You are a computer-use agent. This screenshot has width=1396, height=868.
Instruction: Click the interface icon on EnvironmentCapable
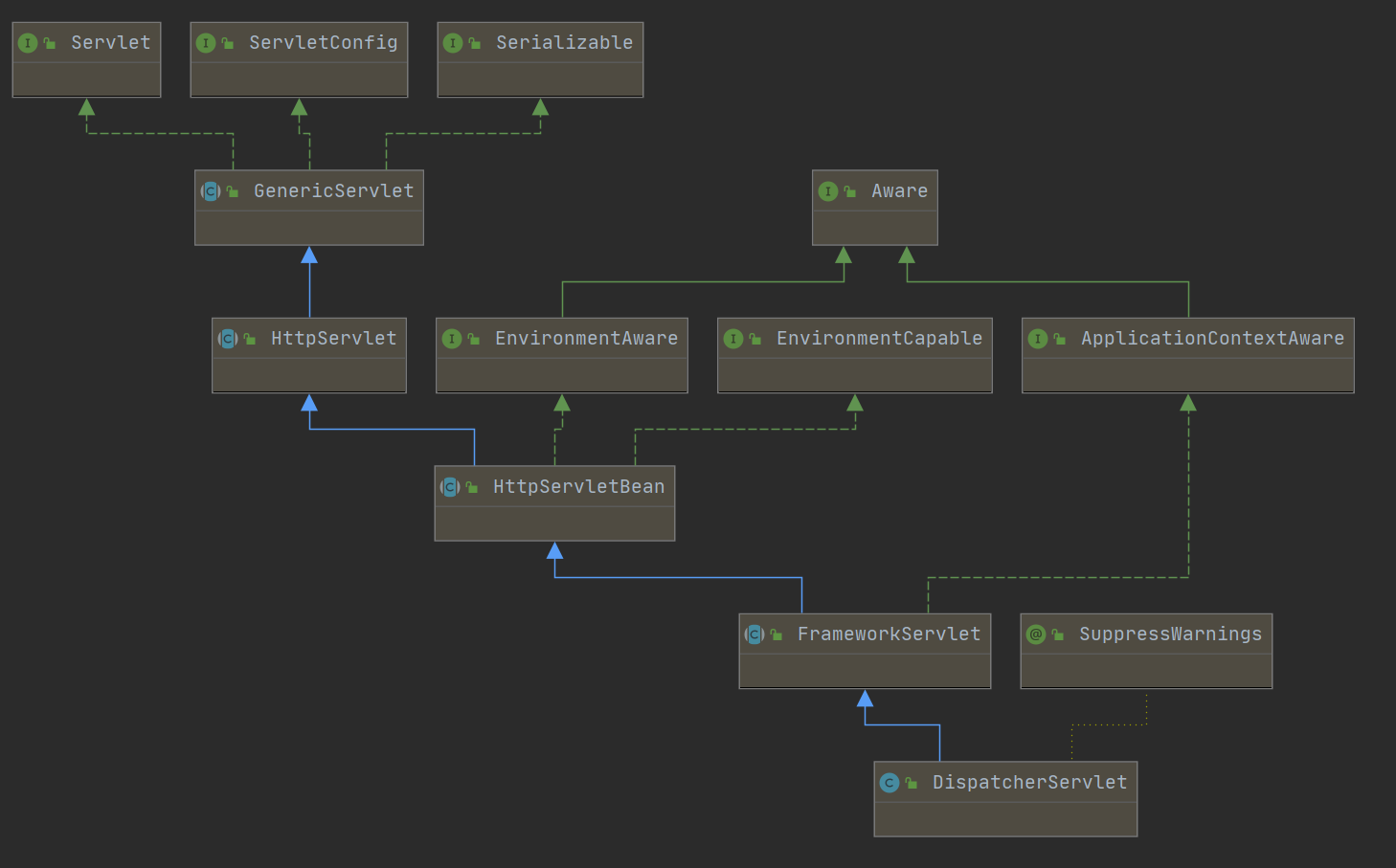point(733,338)
